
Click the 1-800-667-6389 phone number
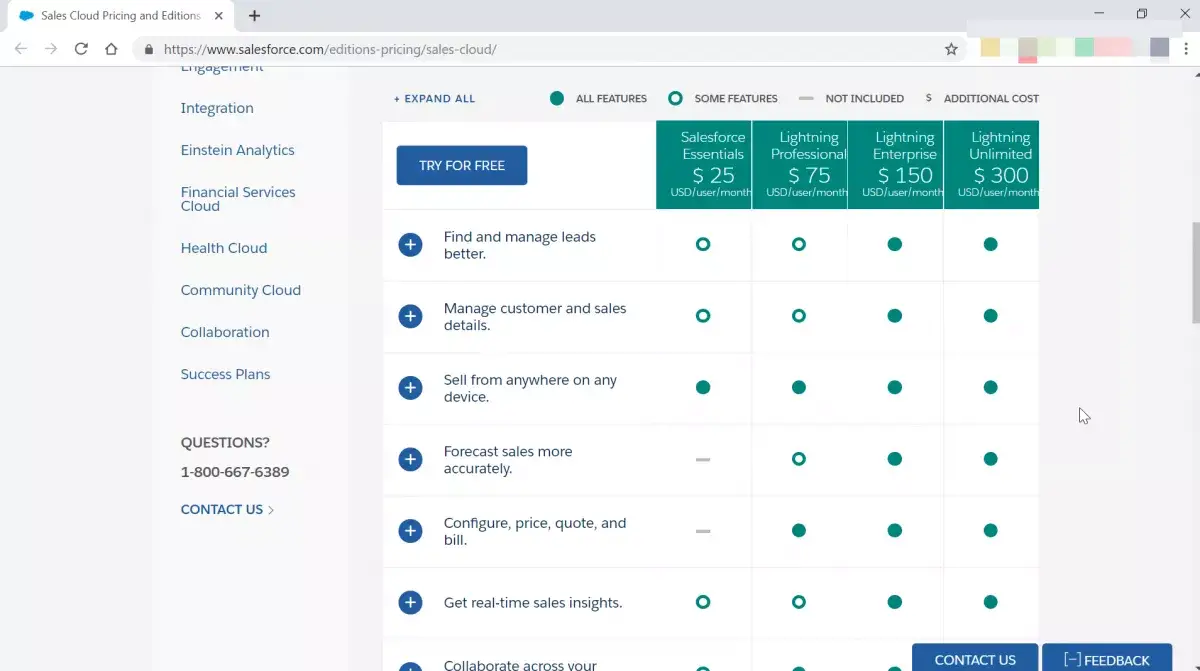(x=235, y=472)
